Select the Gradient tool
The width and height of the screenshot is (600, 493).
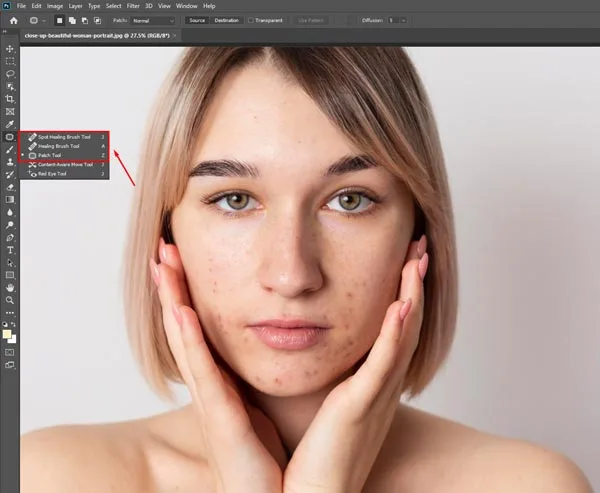10,199
